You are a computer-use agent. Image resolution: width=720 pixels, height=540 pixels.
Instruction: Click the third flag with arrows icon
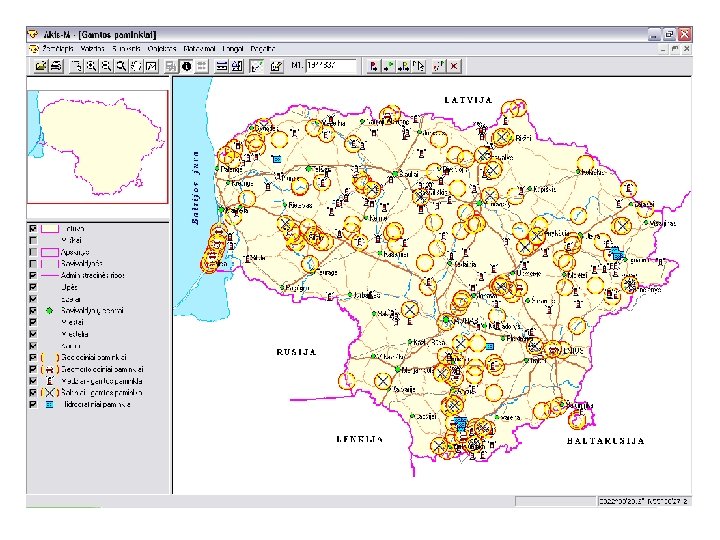[404, 66]
